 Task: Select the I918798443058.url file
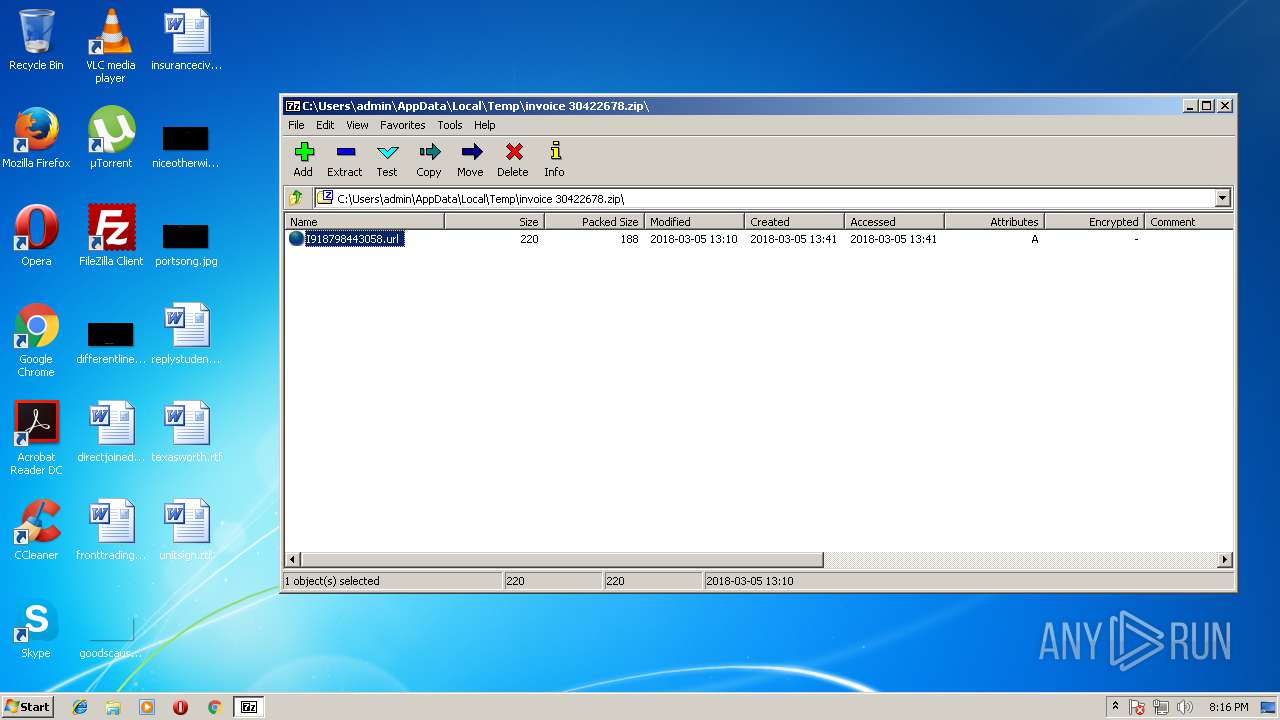[x=346, y=239]
